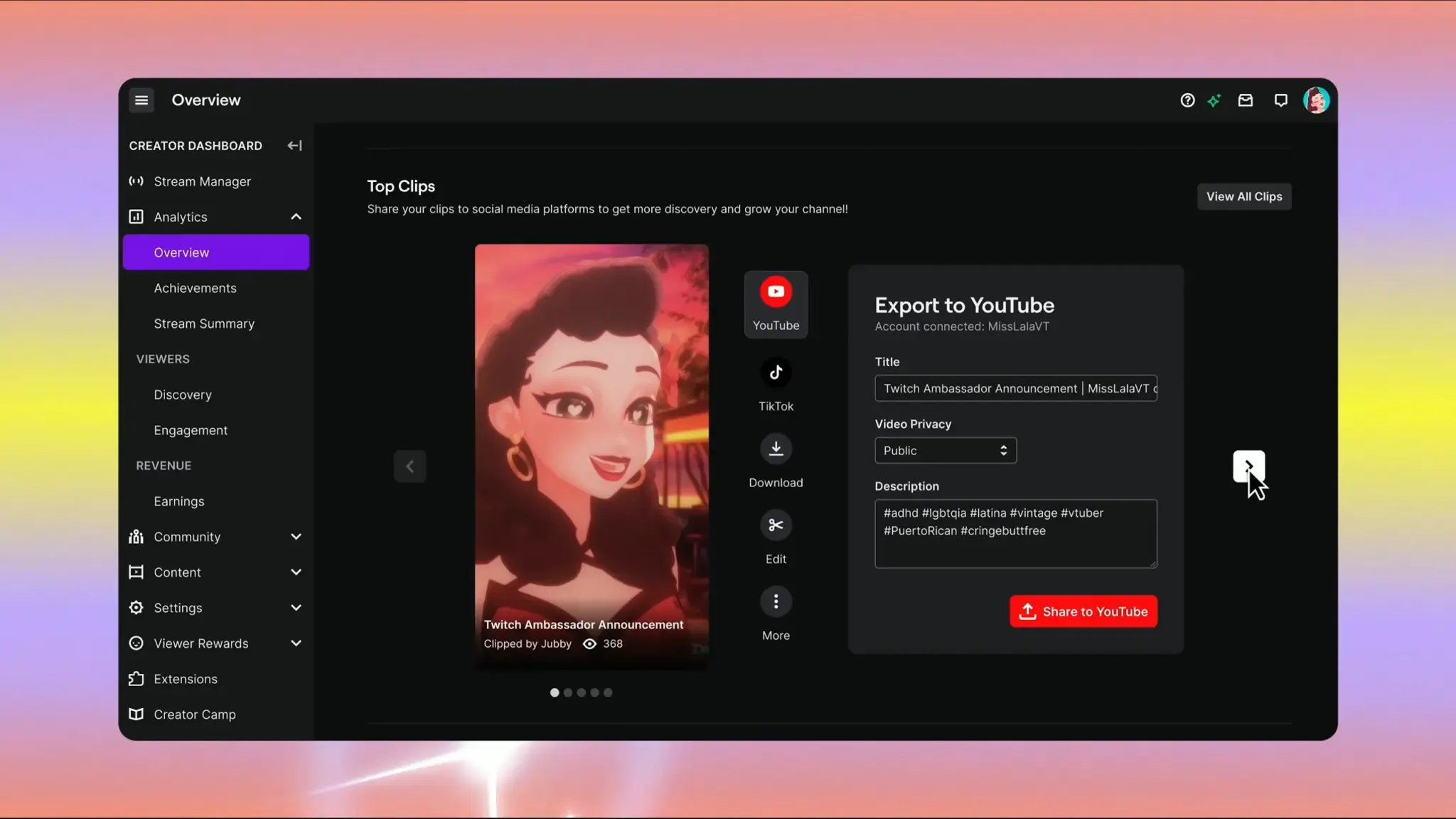
Task: Click the View All Clips button
Action: coord(1243,197)
